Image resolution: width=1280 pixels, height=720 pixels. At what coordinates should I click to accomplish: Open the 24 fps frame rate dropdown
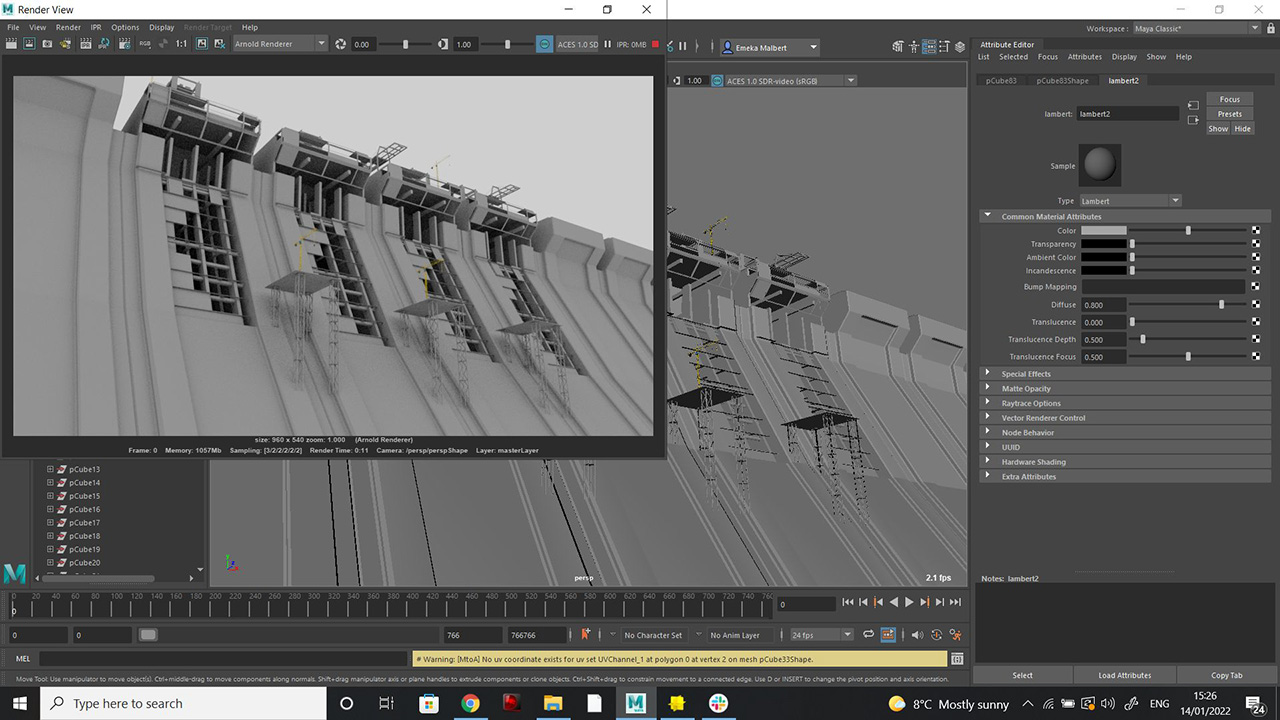(x=821, y=635)
